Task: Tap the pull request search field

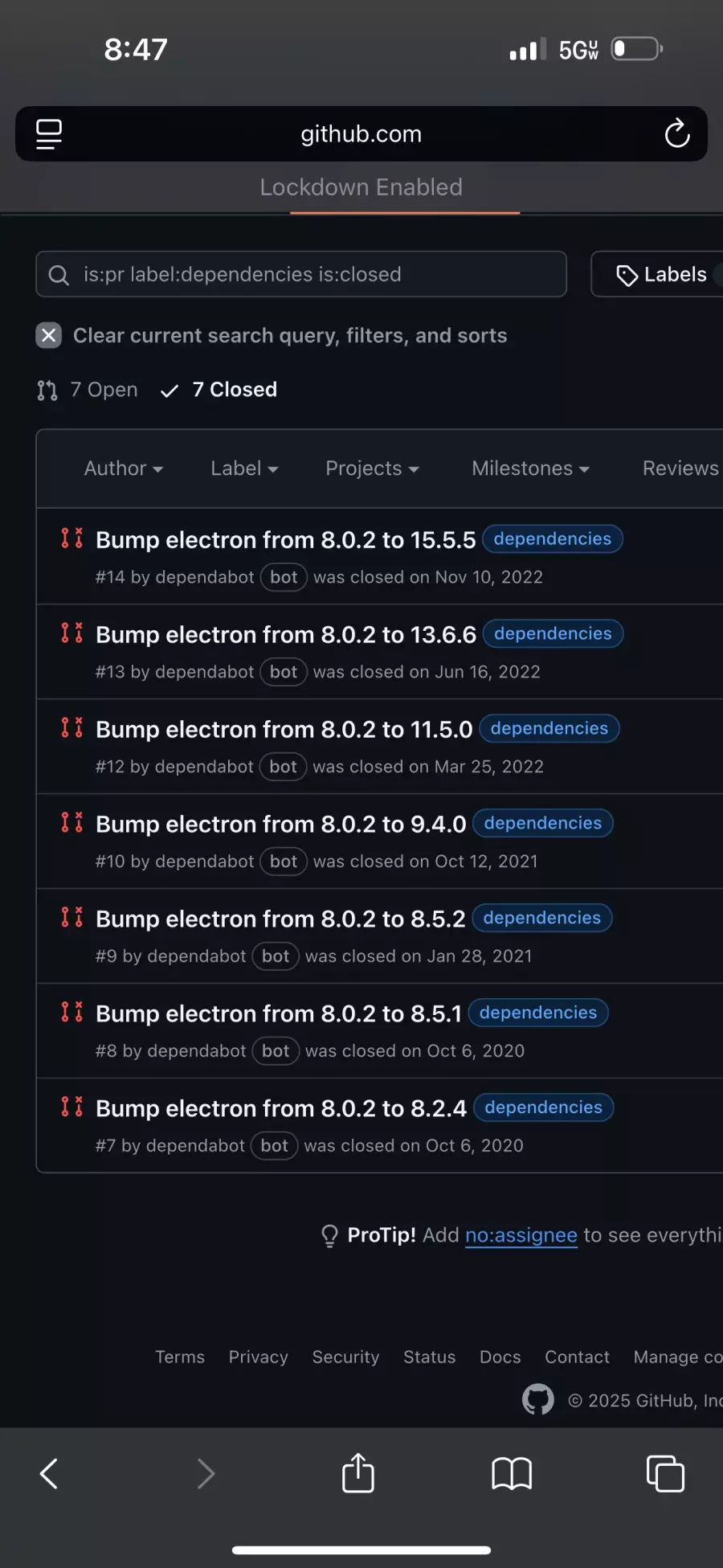Action: (301, 275)
